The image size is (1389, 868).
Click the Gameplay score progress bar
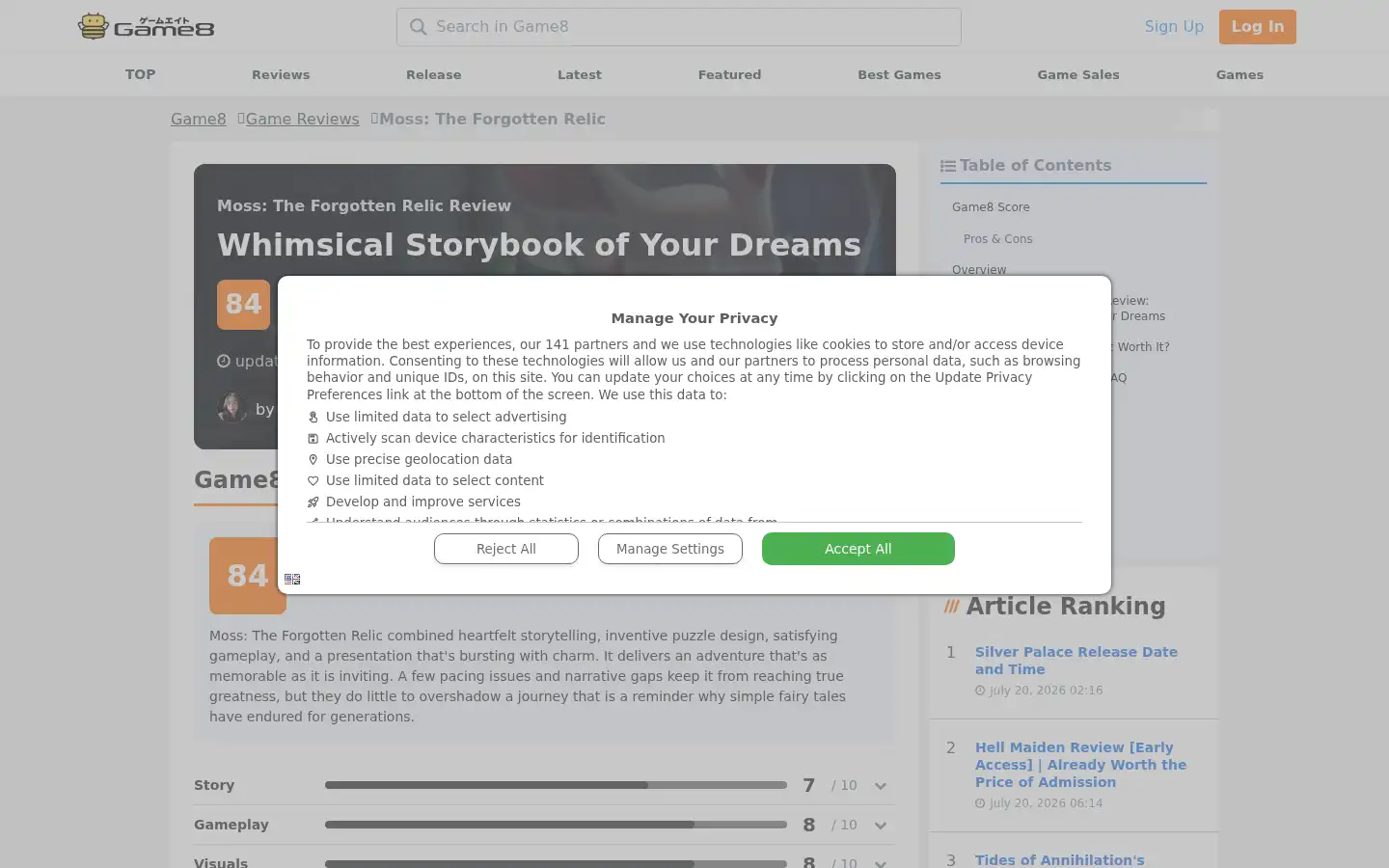[556, 825]
